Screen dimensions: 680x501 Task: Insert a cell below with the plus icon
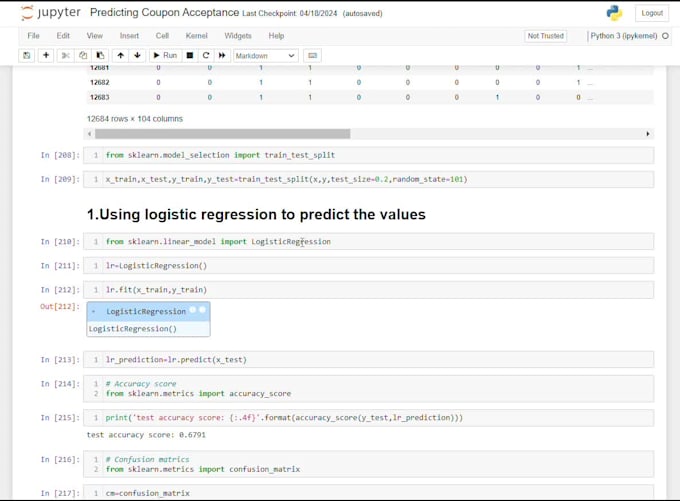pyautogui.click(x=46, y=56)
